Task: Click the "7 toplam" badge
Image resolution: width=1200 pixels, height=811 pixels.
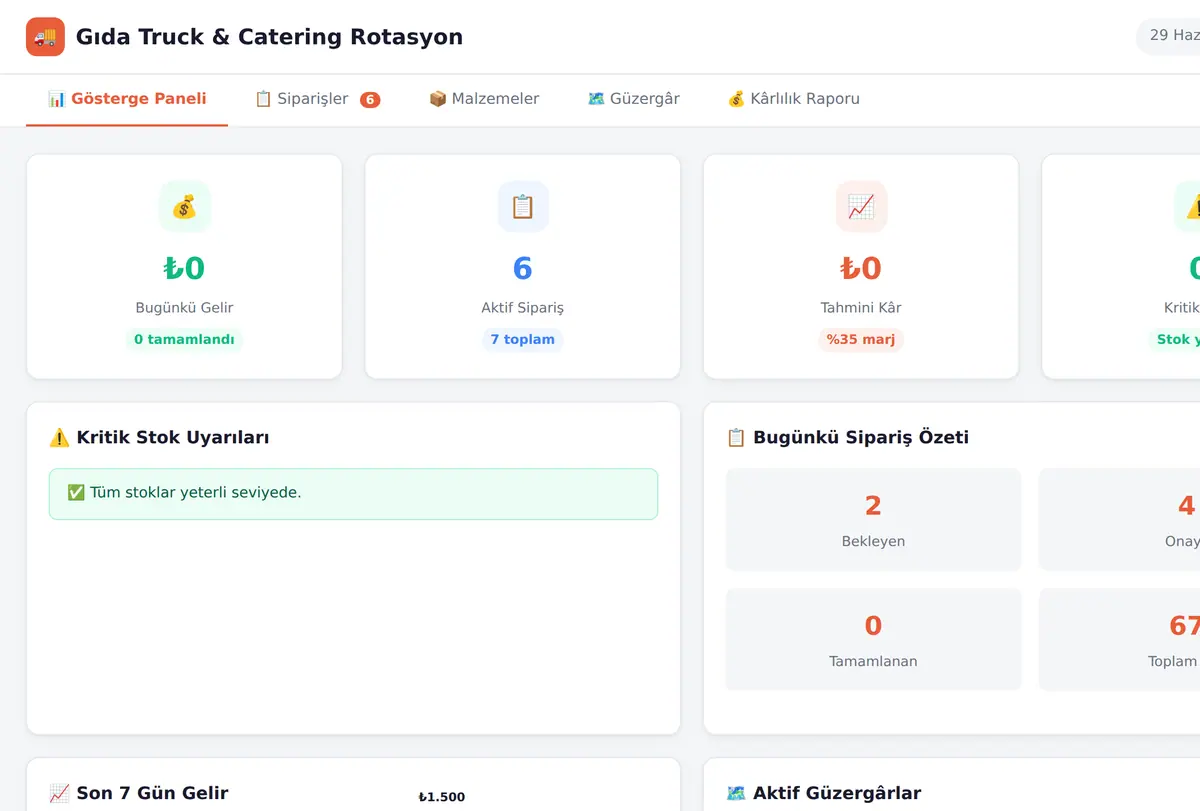Action: coord(523,340)
